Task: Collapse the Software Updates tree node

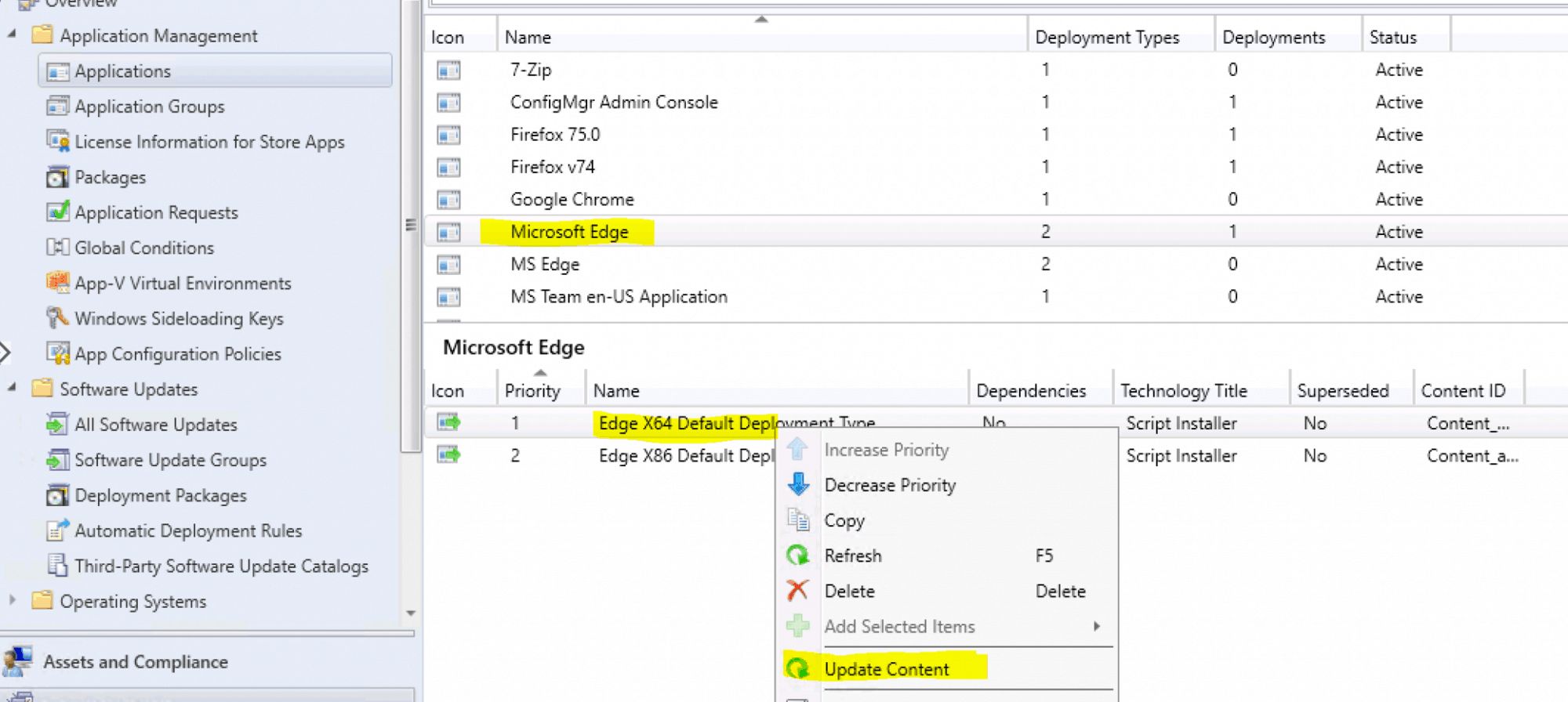Action: point(12,388)
